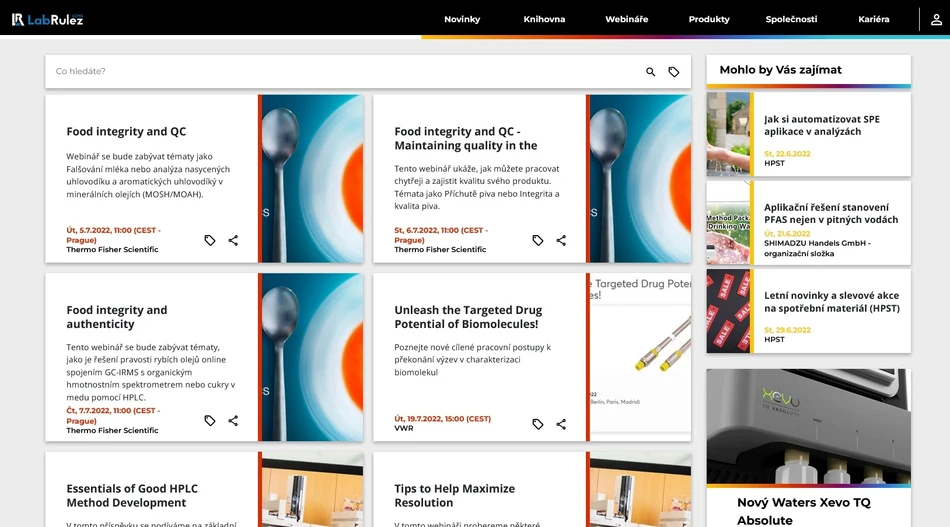Open 'Essentials of Good HPLC Method Development'
950x527 pixels.
coord(132,496)
